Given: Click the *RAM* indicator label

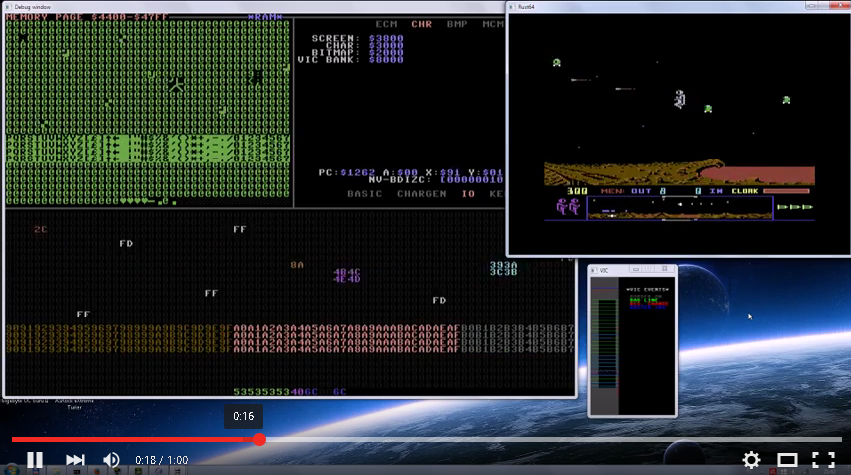Looking at the screenshot, I should tap(265, 17).
